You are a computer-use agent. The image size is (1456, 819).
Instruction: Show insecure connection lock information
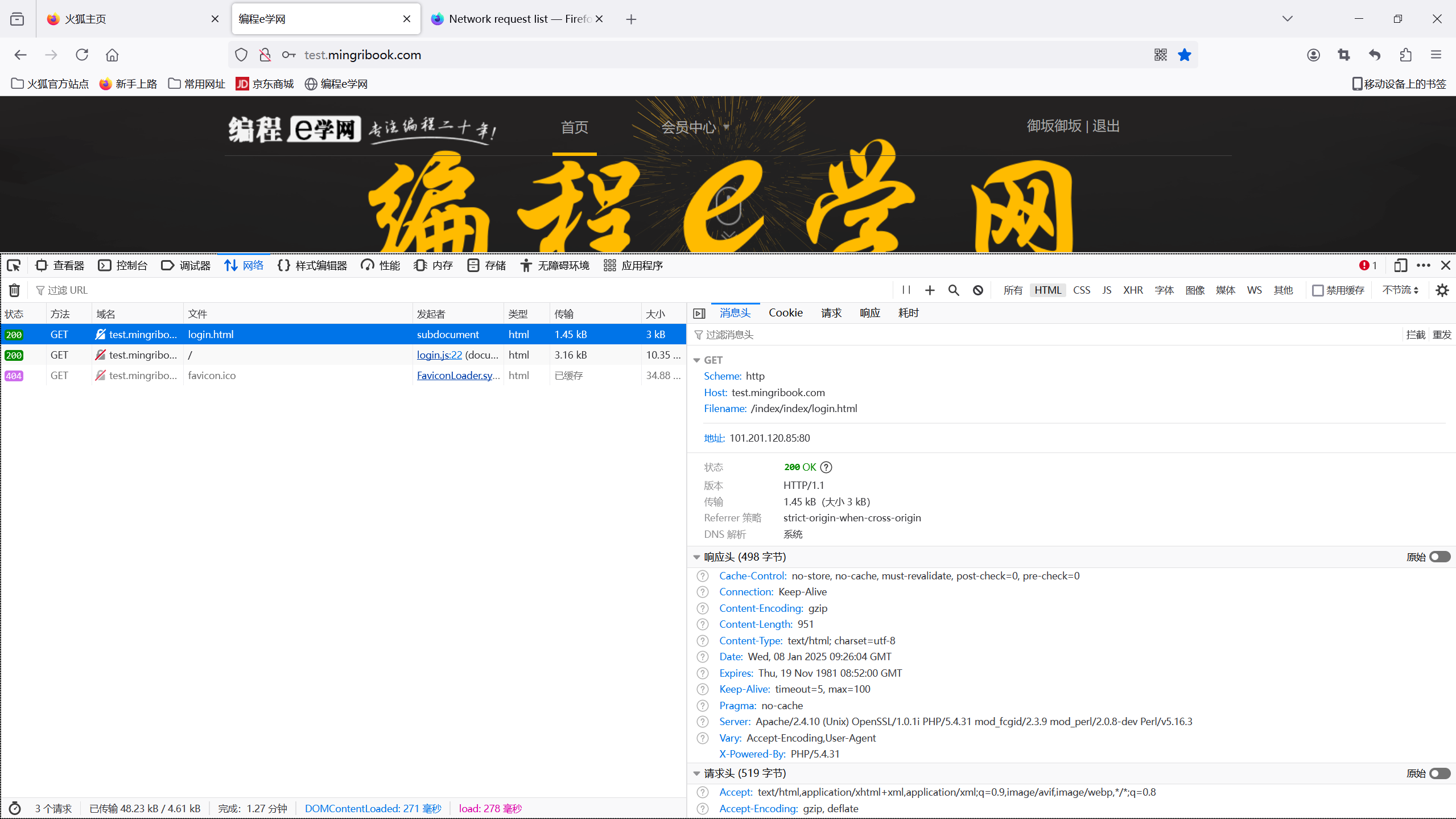pos(265,55)
